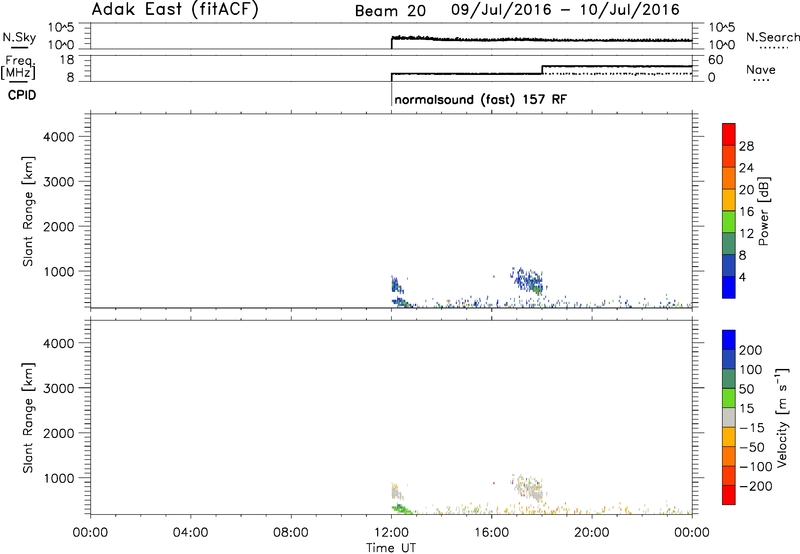Click the gray scatter cluster near 17:00 in velocity panel
Viewport: 800px width, 554px height.
(528, 488)
